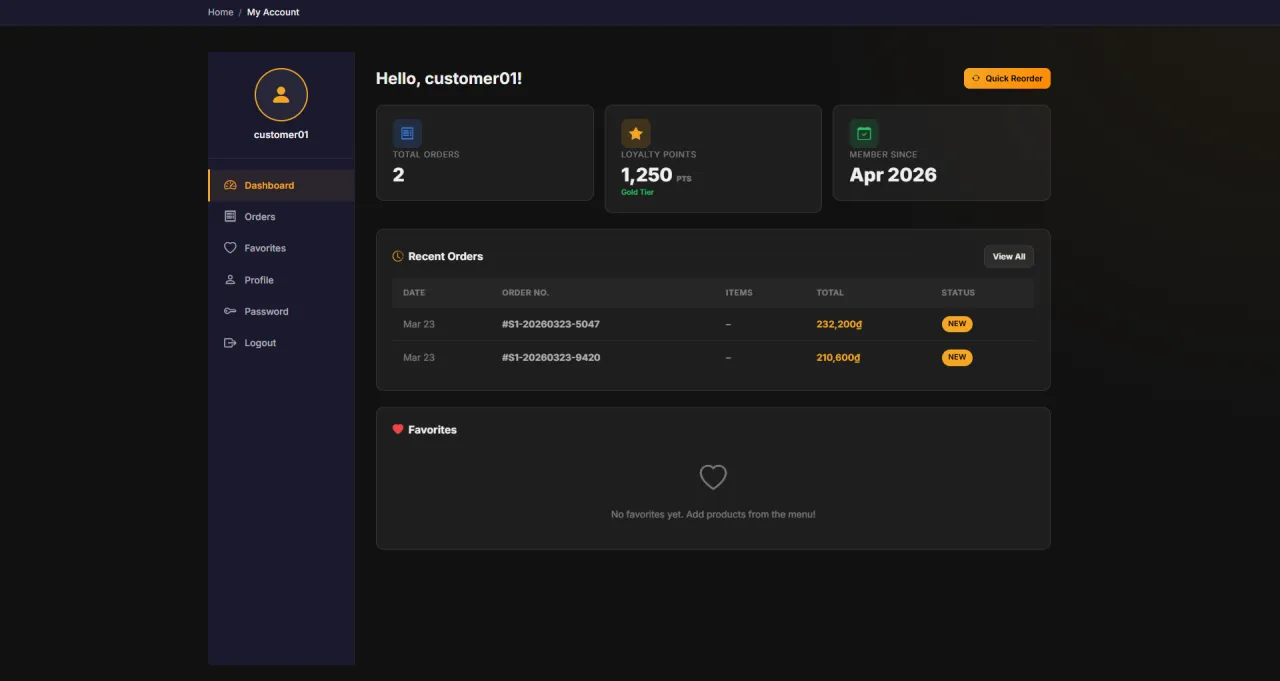Click the No favorites yet message
Image resolution: width=1280 pixels, height=681 pixels.
point(713,514)
